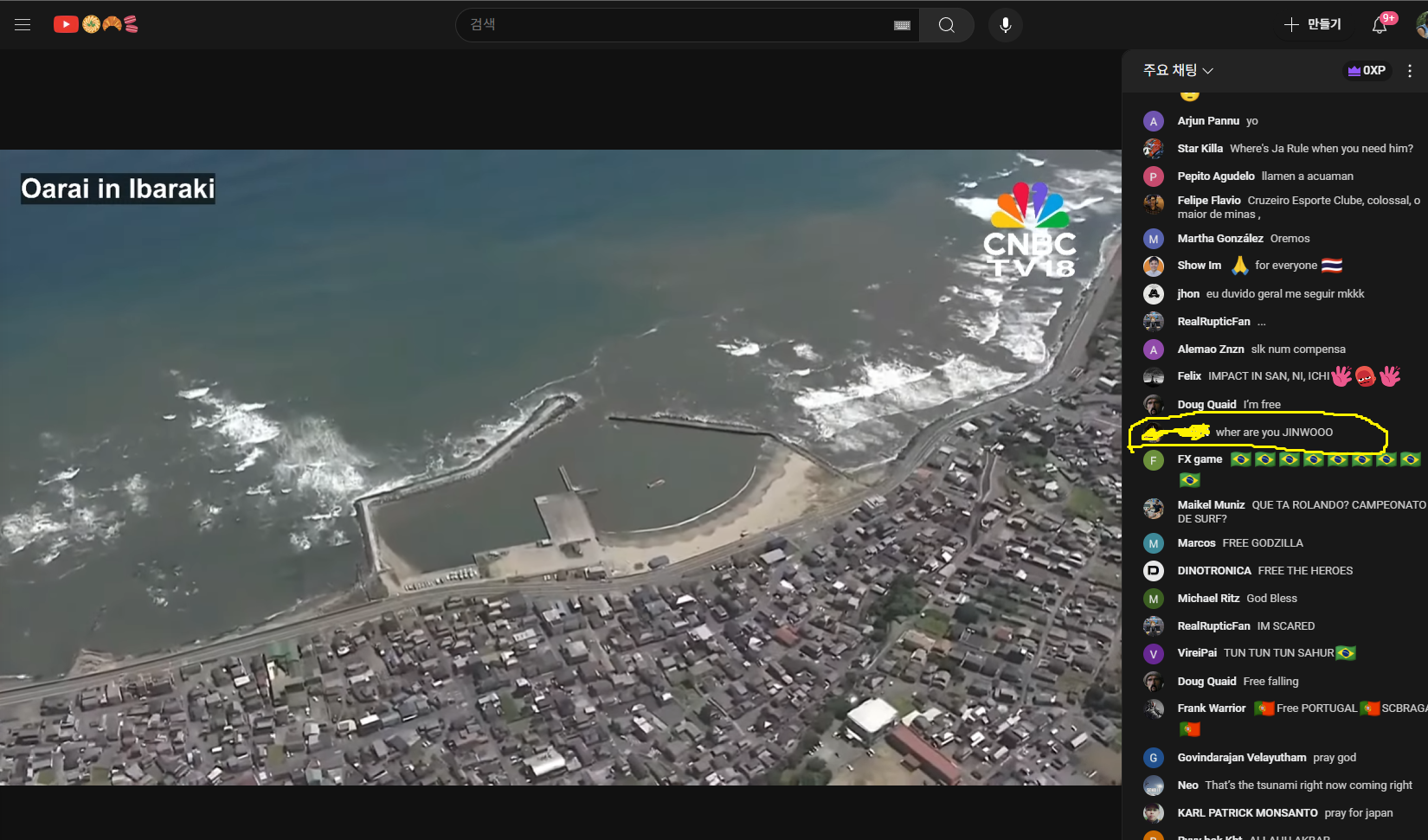1428x840 pixels.
Task: Focus the 검색 search field
Action: point(675,25)
